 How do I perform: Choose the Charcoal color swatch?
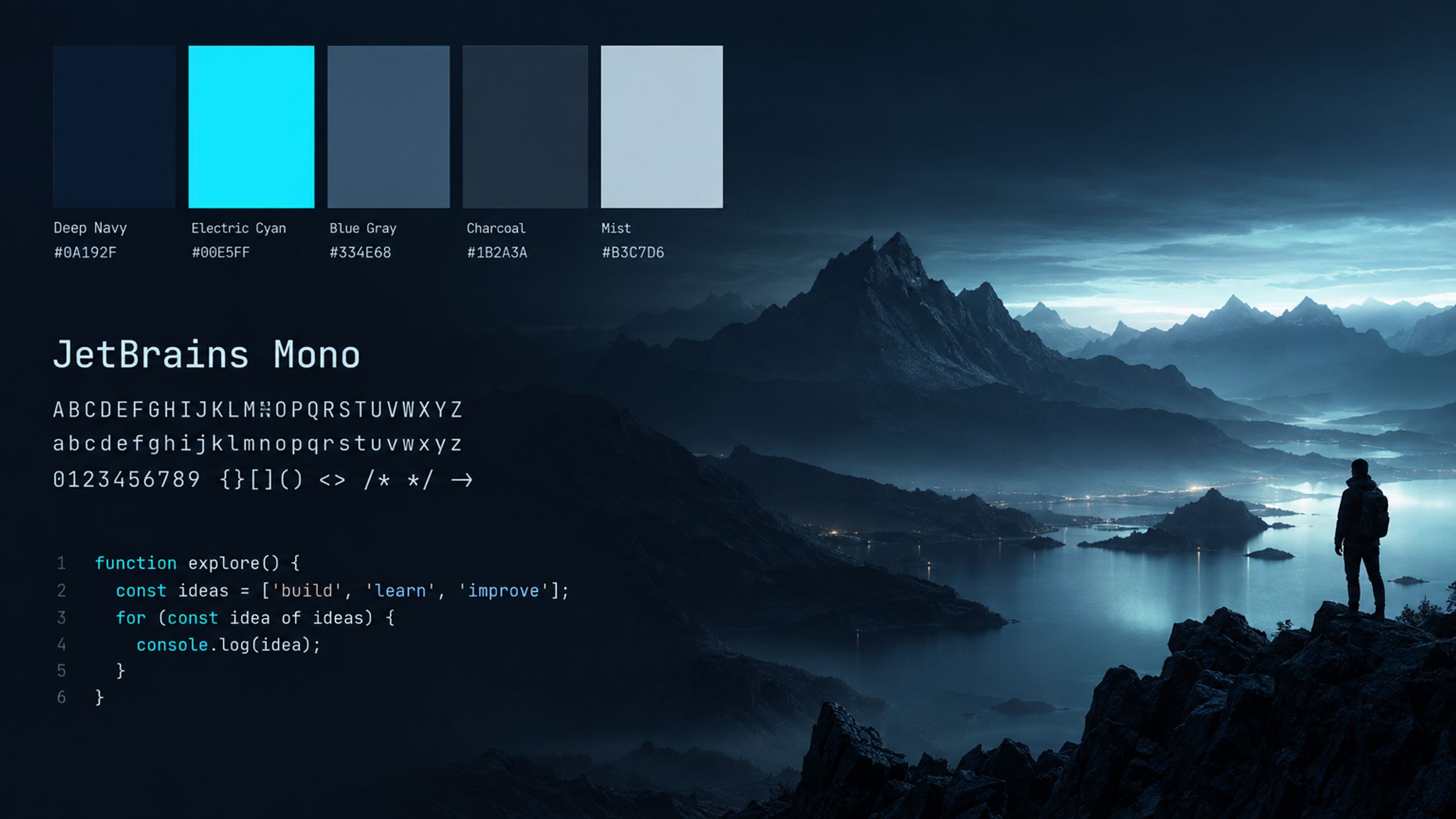tap(525, 127)
